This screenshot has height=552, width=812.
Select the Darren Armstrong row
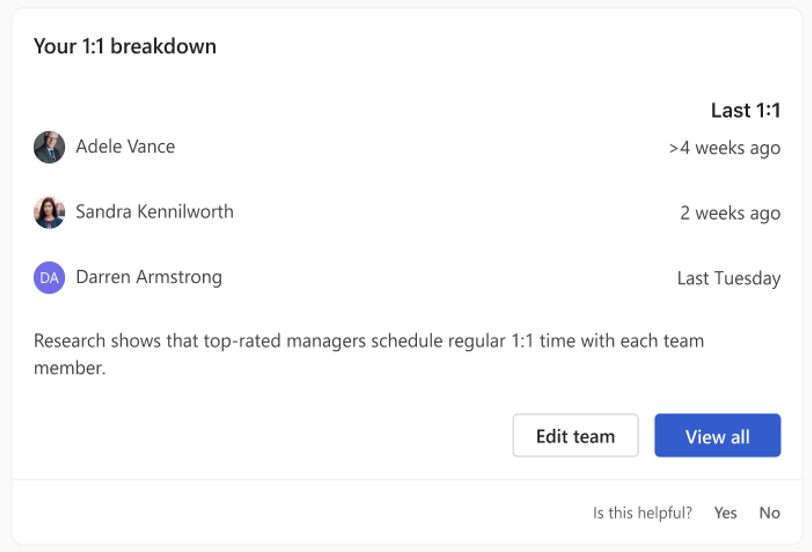(407, 278)
